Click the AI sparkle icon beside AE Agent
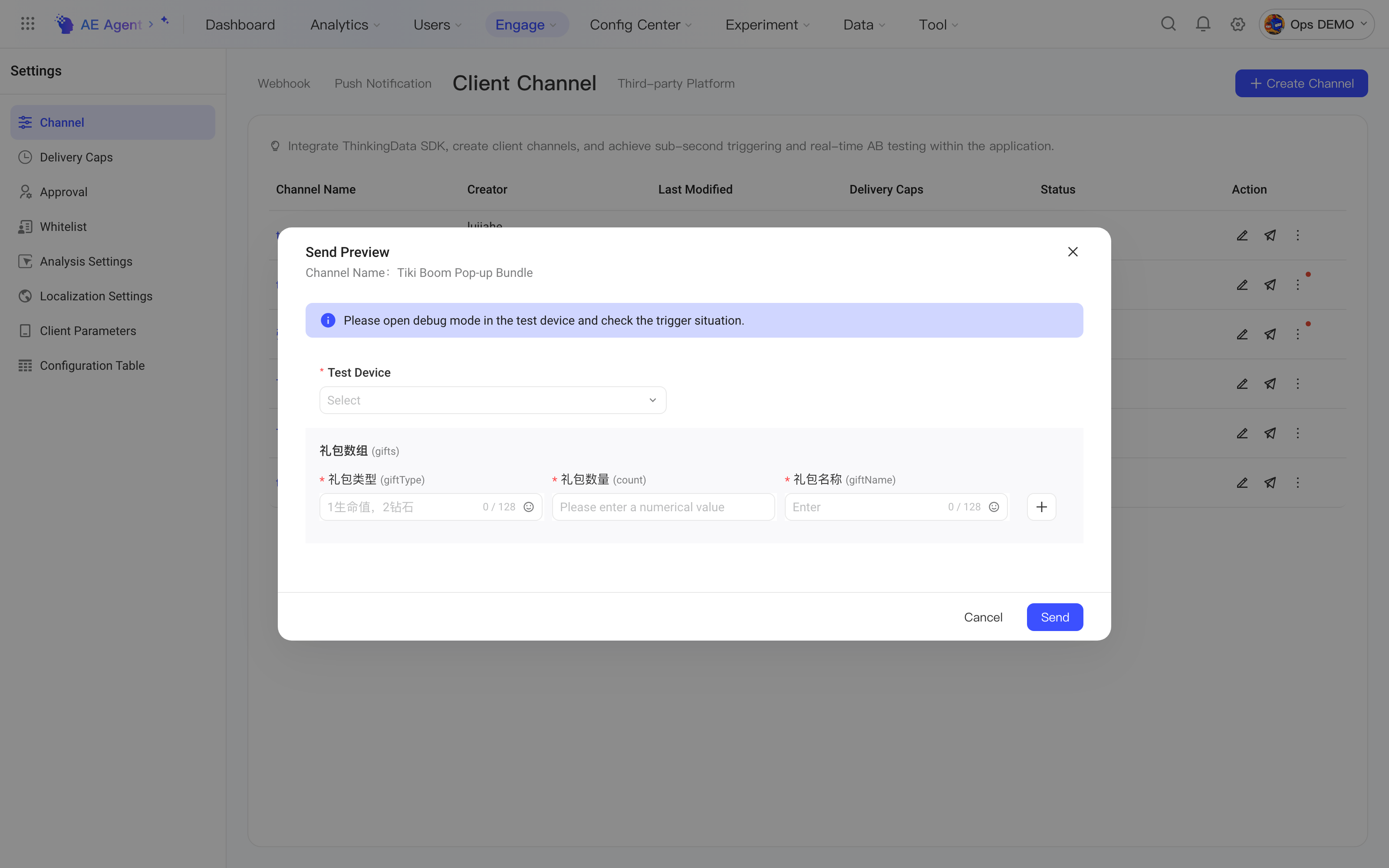Viewport: 1389px width, 868px height. tap(165, 21)
